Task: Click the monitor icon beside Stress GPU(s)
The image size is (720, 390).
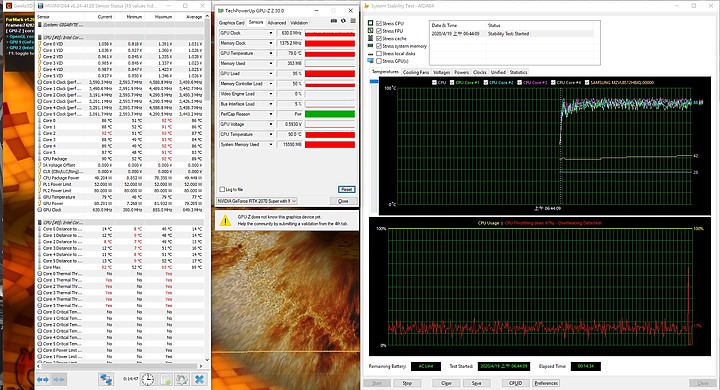Action: click(x=371, y=61)
